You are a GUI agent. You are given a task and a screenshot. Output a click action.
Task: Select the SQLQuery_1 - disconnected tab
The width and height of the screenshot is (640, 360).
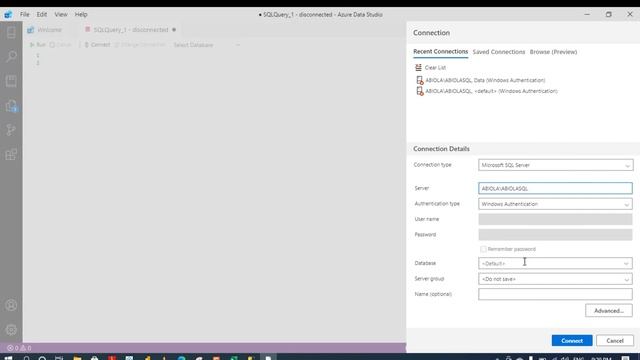pyautogui.click(x=131, y=30)
